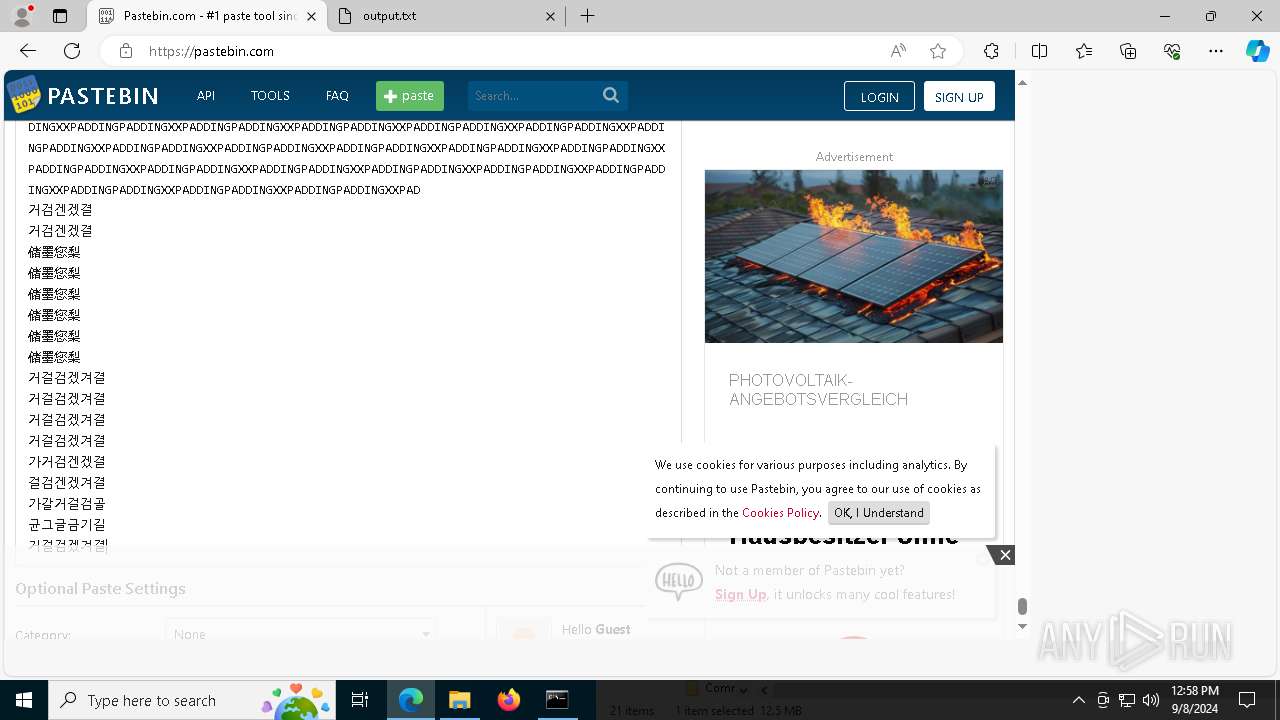Viewport: 1280px width, 720px height.
Task: Click scrollbar down arrow
Action: [x=1022, y=627]
